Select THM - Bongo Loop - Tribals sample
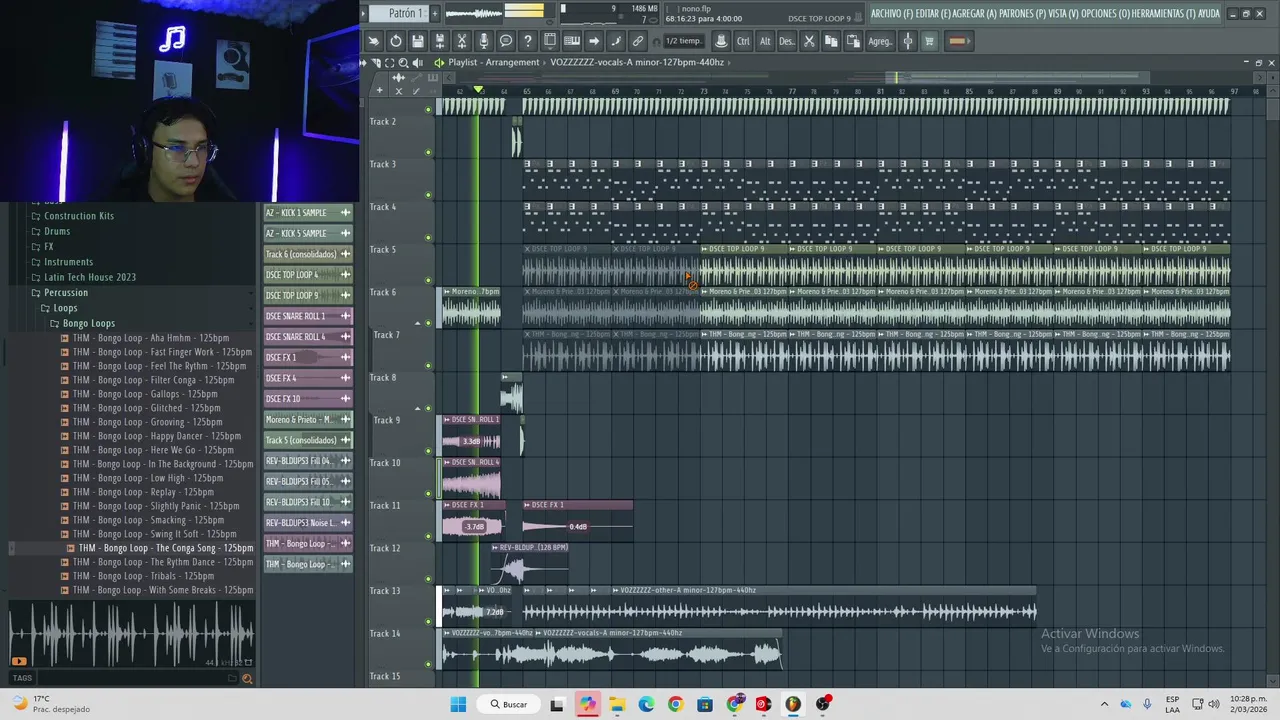1280x720 pixels. point(144,576)
